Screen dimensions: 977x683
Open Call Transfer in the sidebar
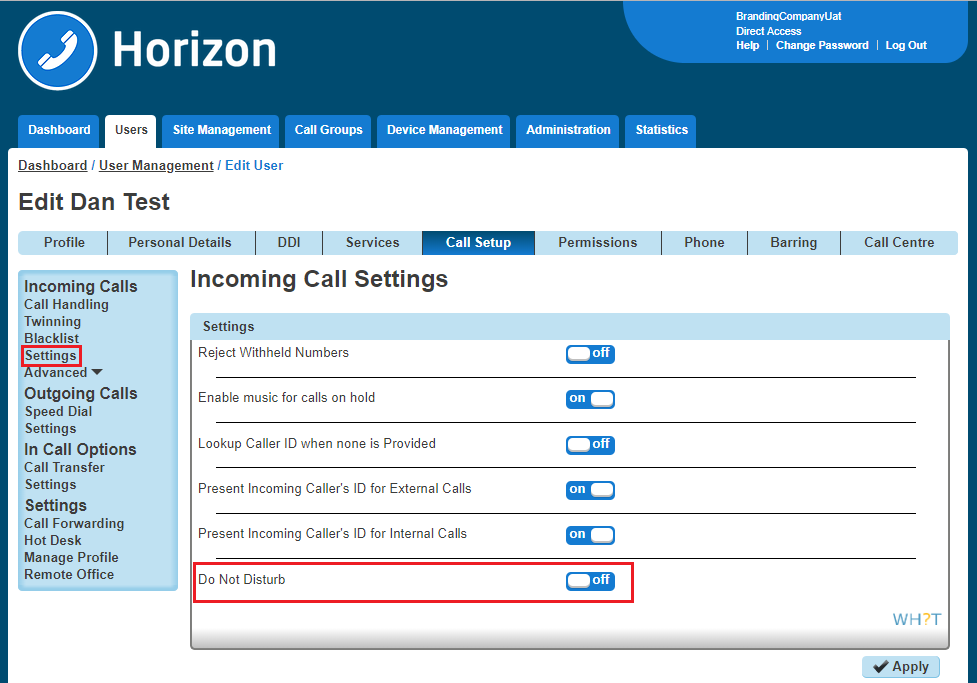click(x=64, y=467)
